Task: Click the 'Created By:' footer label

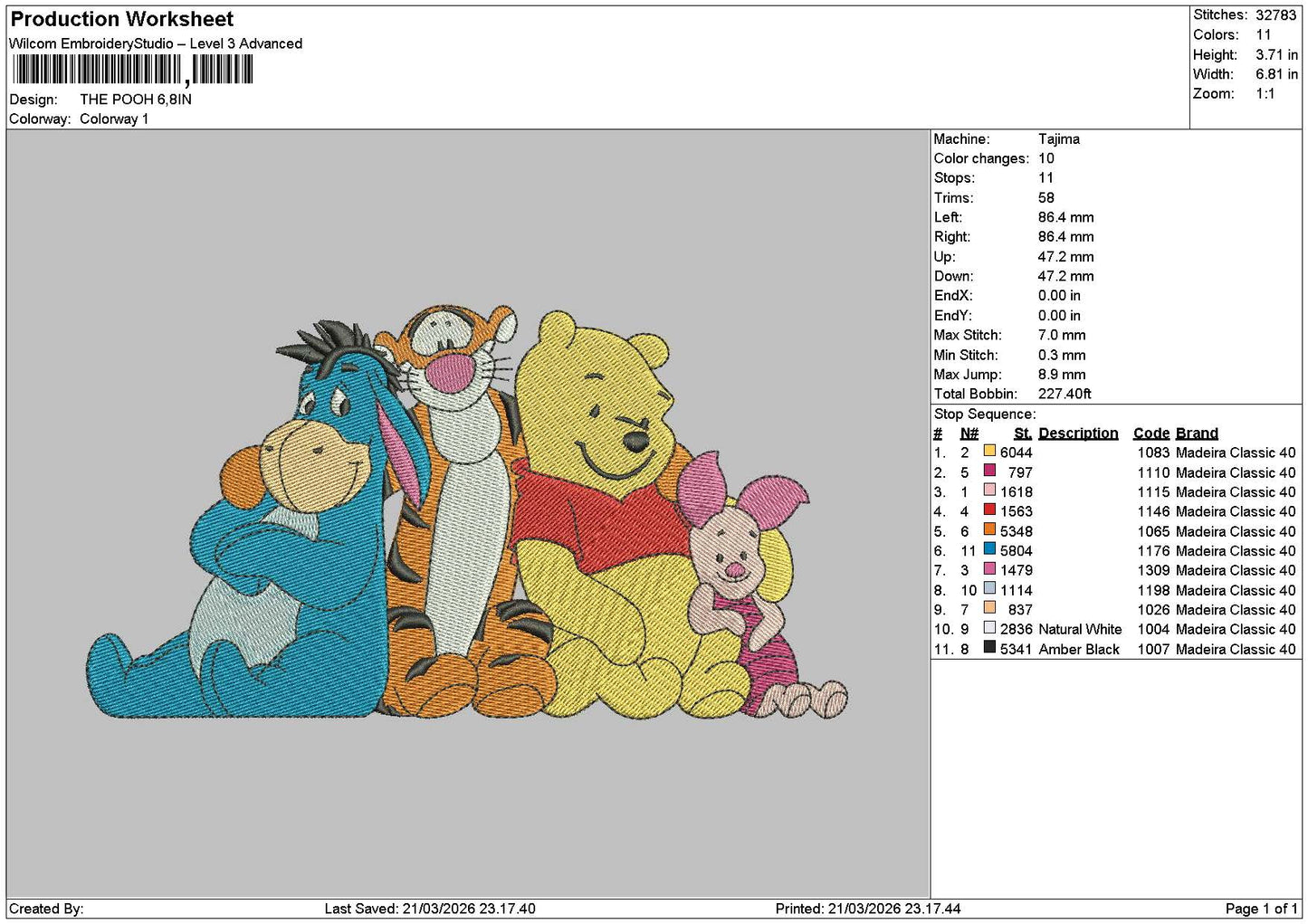Action: coord(46,909)
